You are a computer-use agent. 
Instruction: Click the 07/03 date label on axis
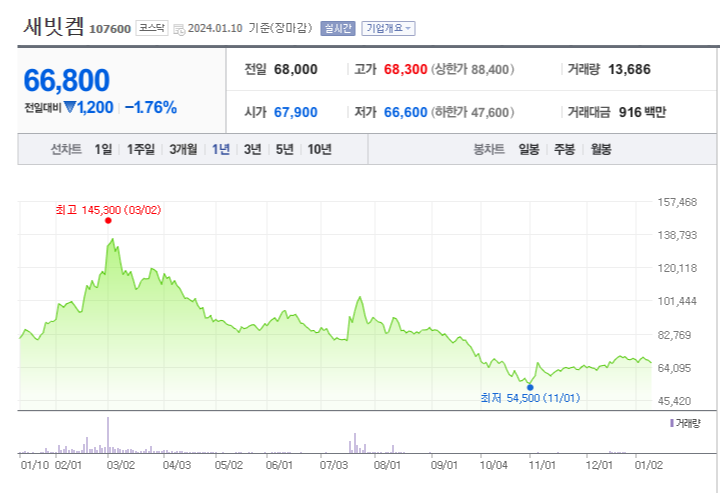(334, 465)
